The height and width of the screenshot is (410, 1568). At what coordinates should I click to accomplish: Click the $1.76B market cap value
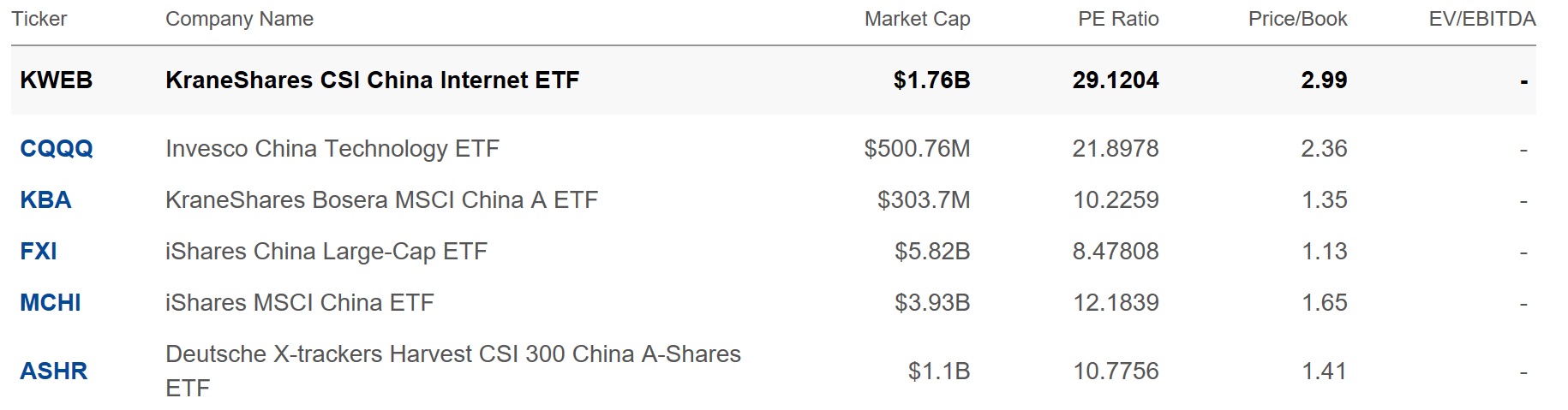(x=931, y=80)
